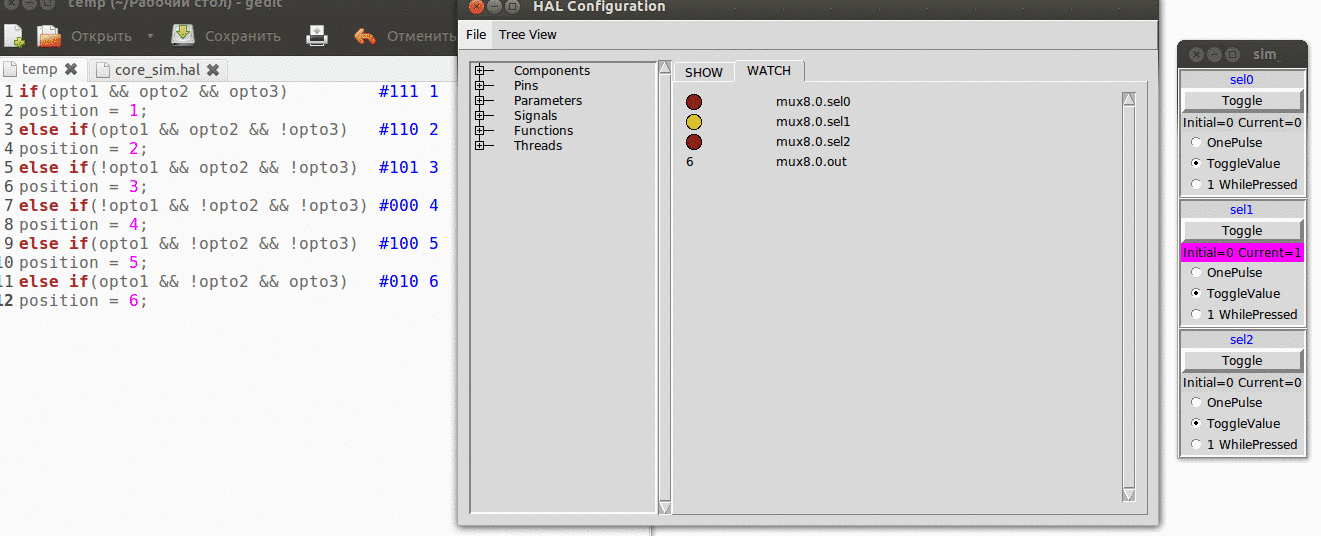Click the Save icon labeled Сохранить
Image resolution: width=1321 pixels, height=536 pixels.
(x=182, y=36)
